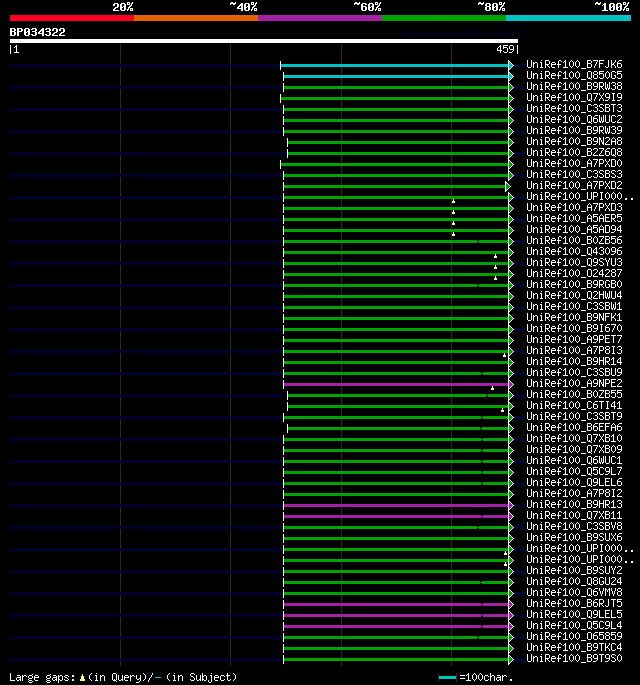640x685 pixels.
Task: Click the UniRef100_B9N2A8 label
Action: click(x=574, y=142)
